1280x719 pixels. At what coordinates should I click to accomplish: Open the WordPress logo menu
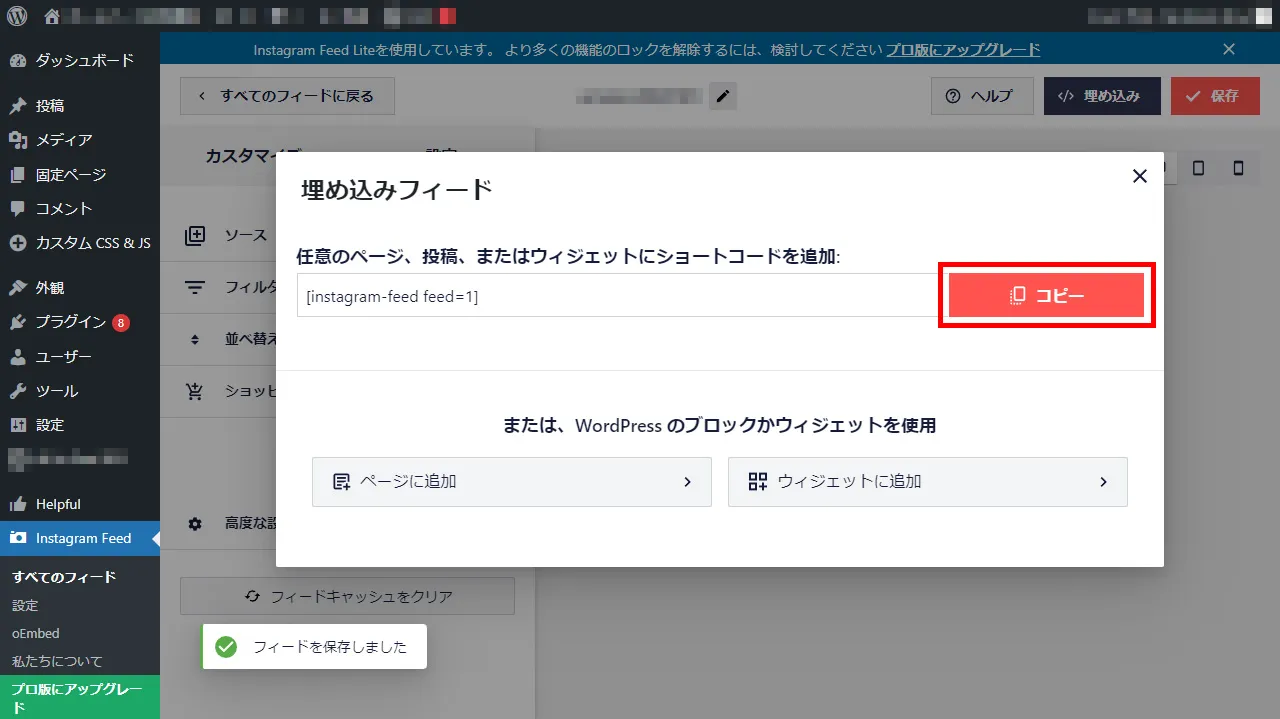click(17, 16)
